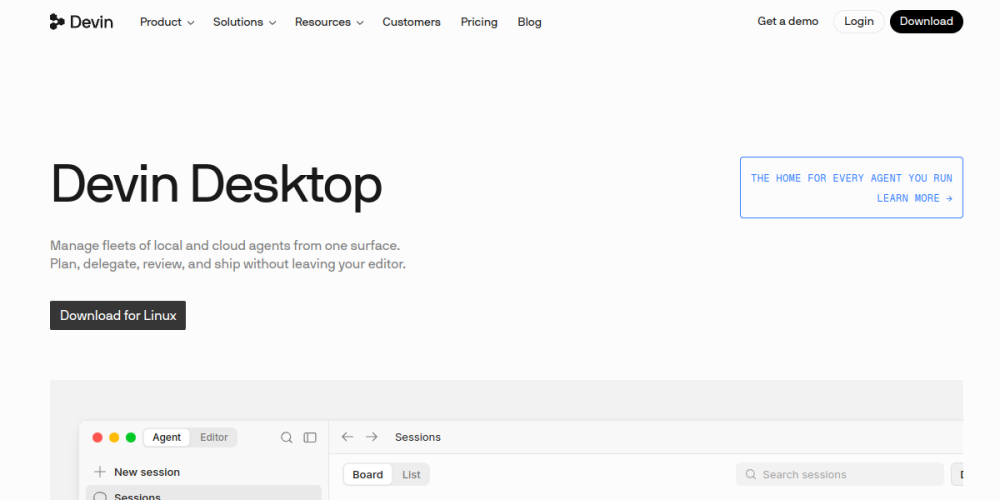Switch to the Agent mode tab
This screenshot has width=1000, height=500.
point(166,438)
